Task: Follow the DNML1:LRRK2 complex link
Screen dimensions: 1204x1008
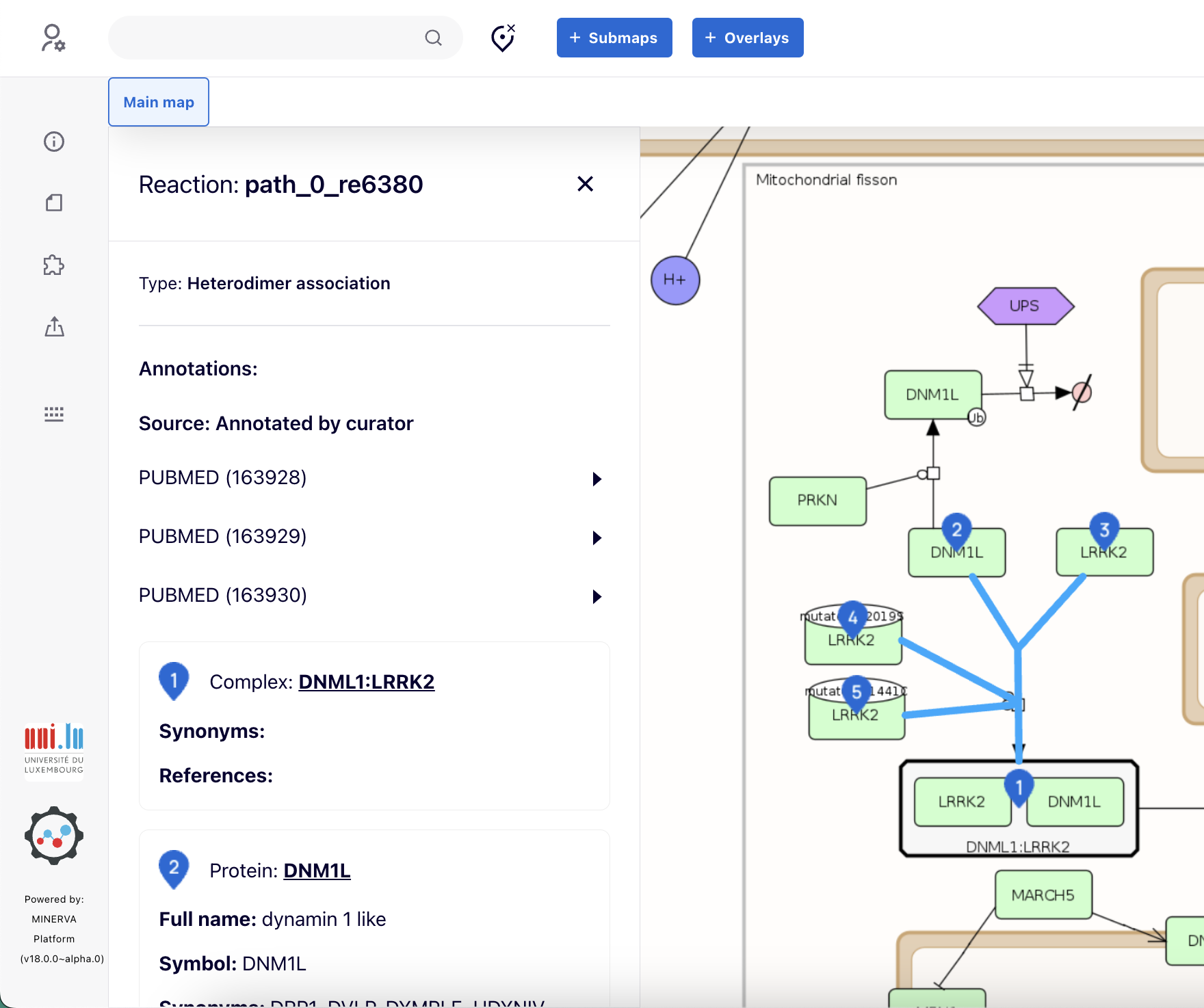Action: (x=366, y=682)
